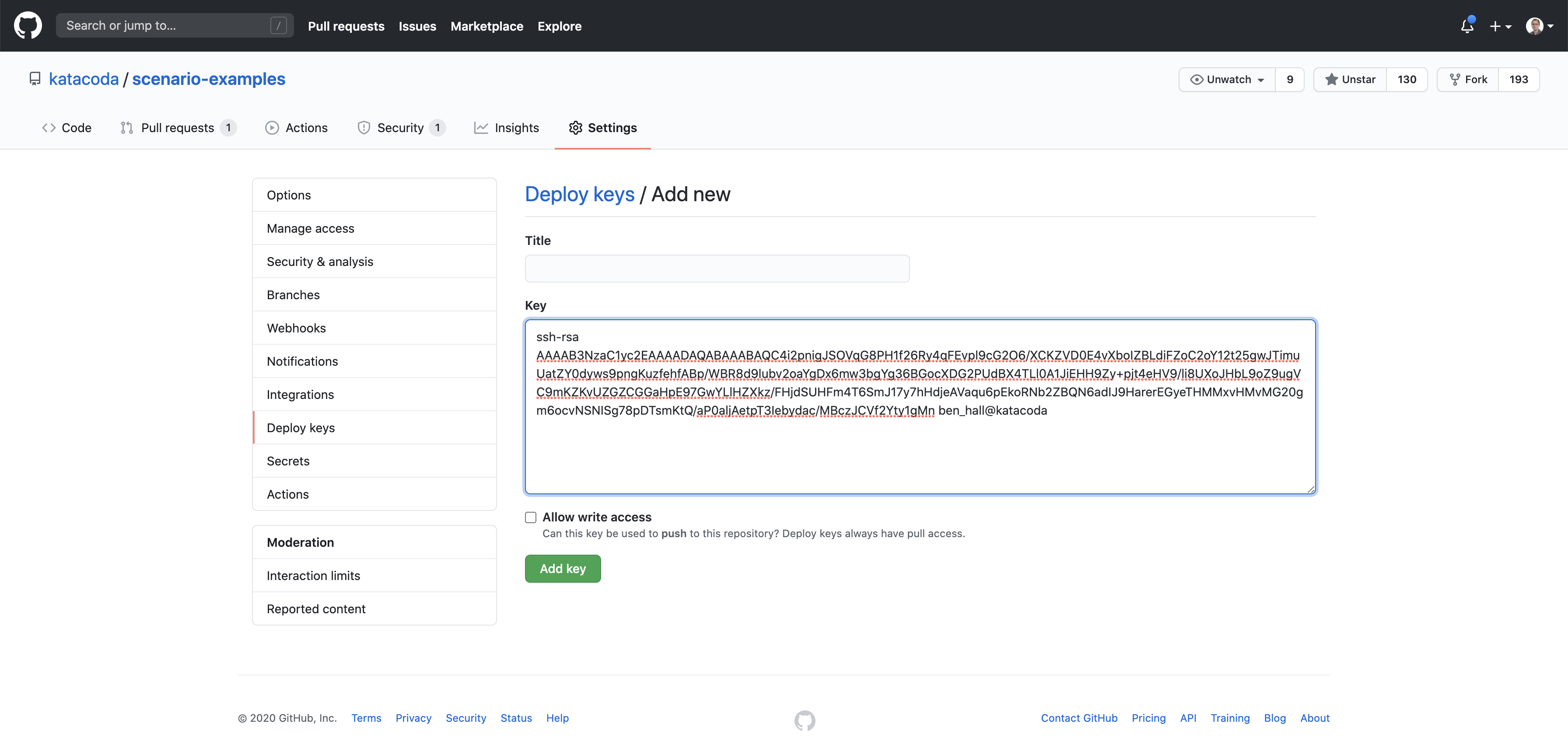Open the Security footer link
The image size is (1568, 755).
coord(465,719)
